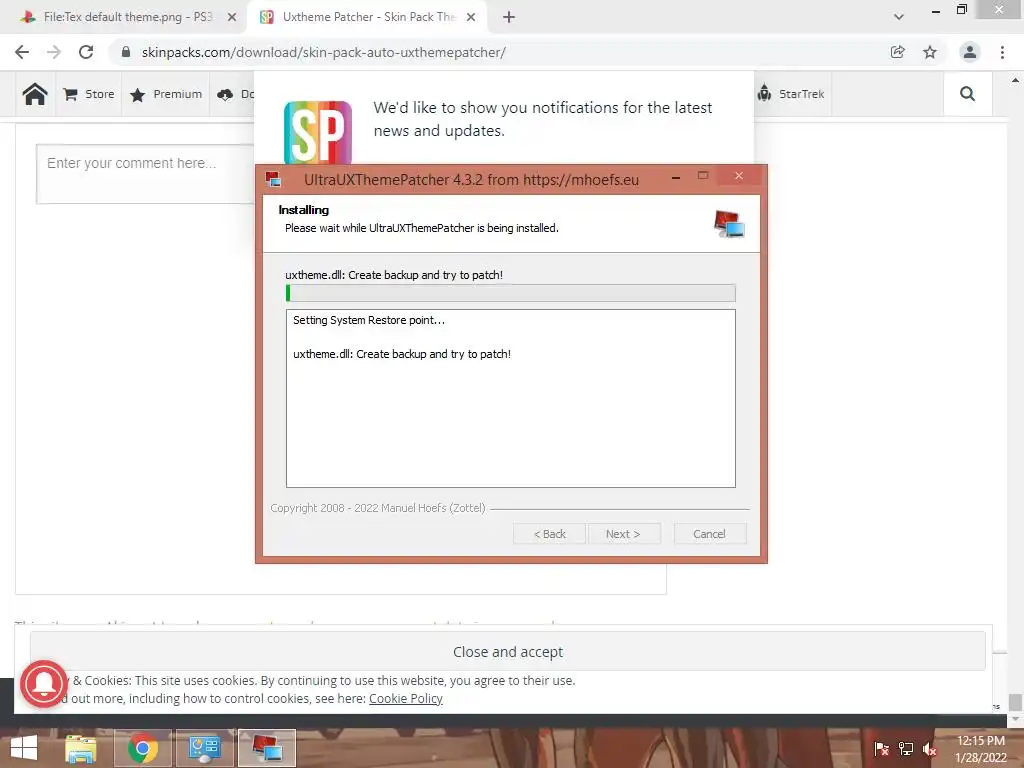Open the Windows Start button
This screenshot has height=768, width=1024.
click(24, 748)
